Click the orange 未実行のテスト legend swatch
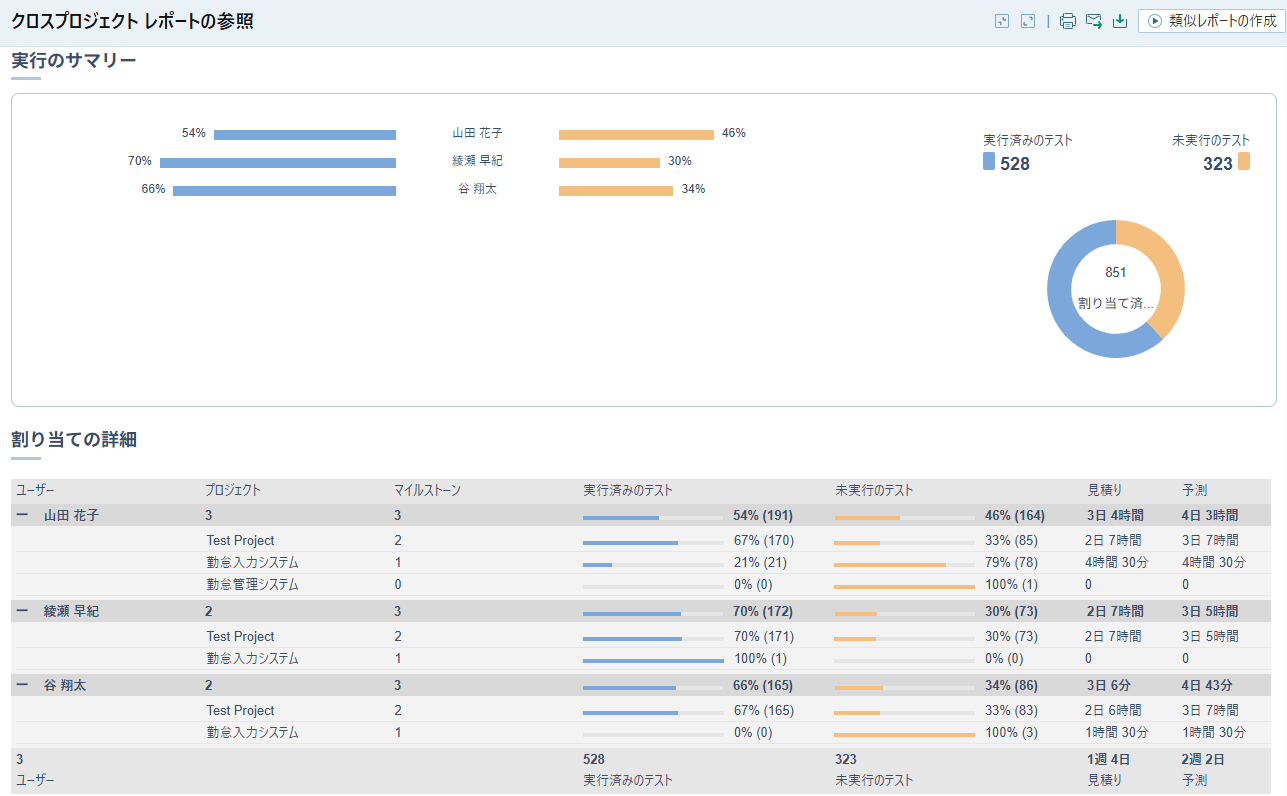The height and width of the screenshot is (796, 1287). [1243, 161]
